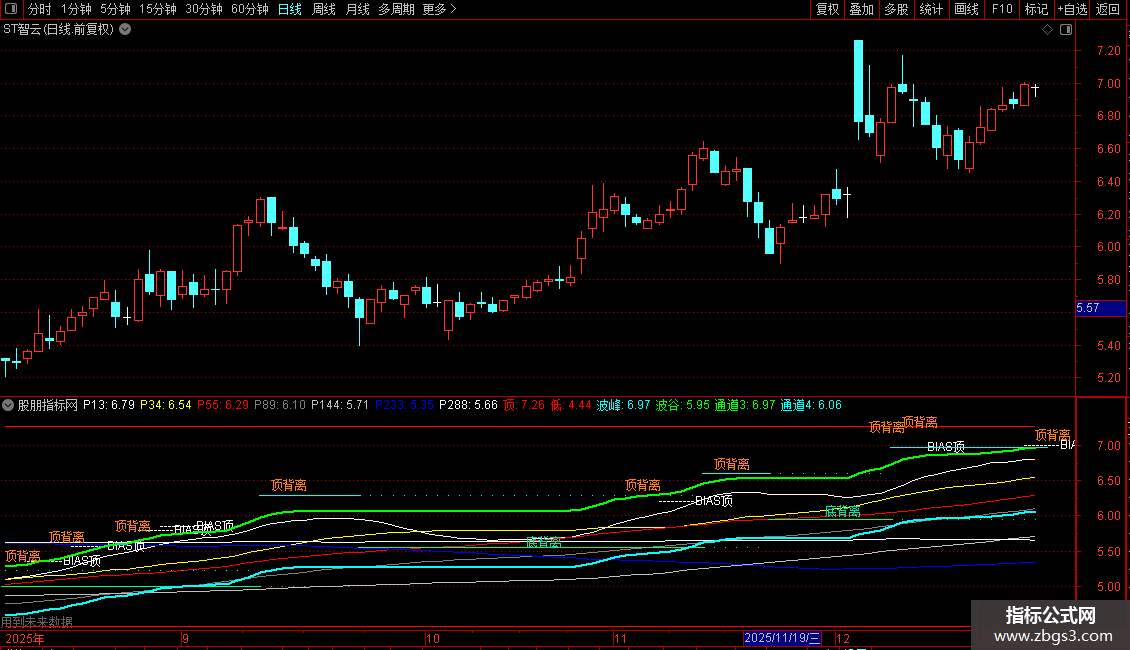Click the P89: 6.10 indicator value
1130x650 pixels.
(x=280, y=405)
